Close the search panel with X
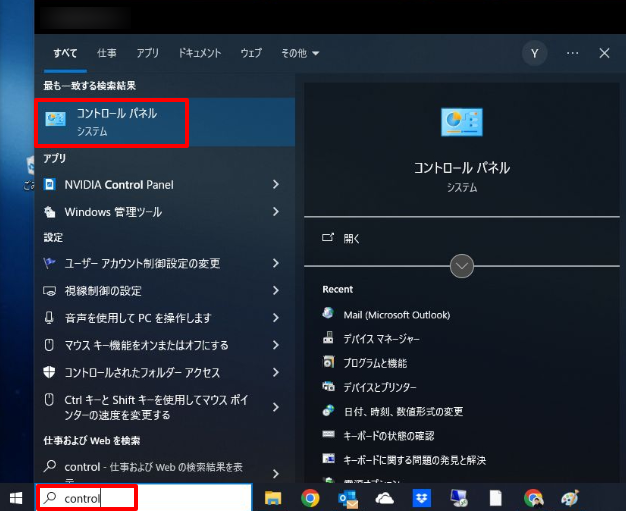Screen dimensions: 626x511 tap(604, 53)
